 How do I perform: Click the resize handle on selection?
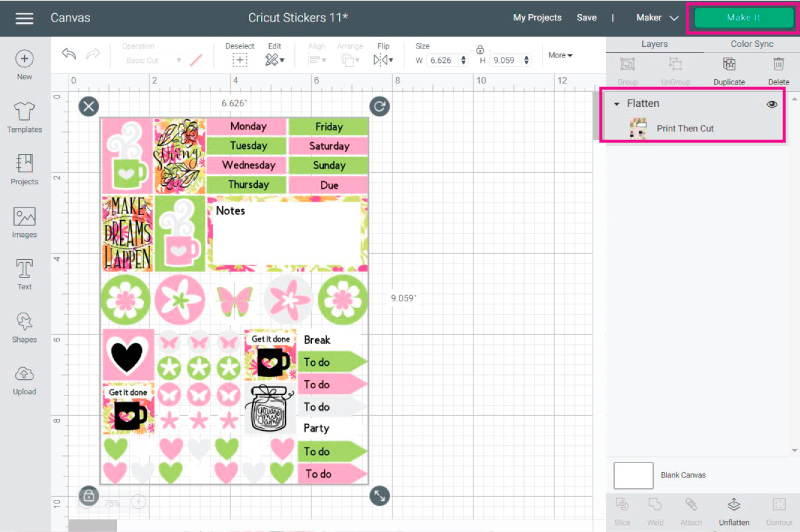click(x=380, y=495)
